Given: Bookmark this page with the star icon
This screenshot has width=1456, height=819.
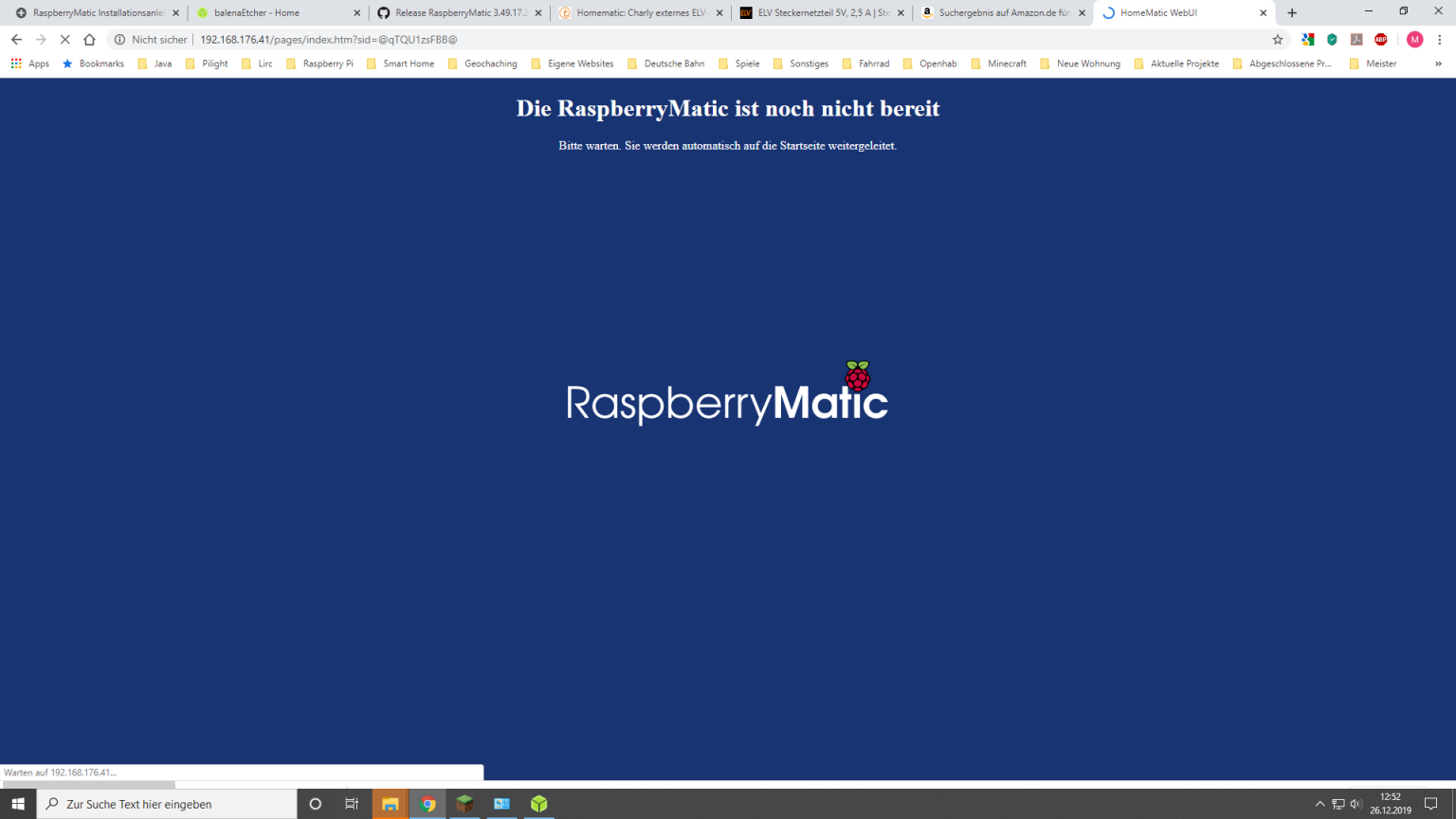Looking at the screenshot, I should [x=1278, y=40].
